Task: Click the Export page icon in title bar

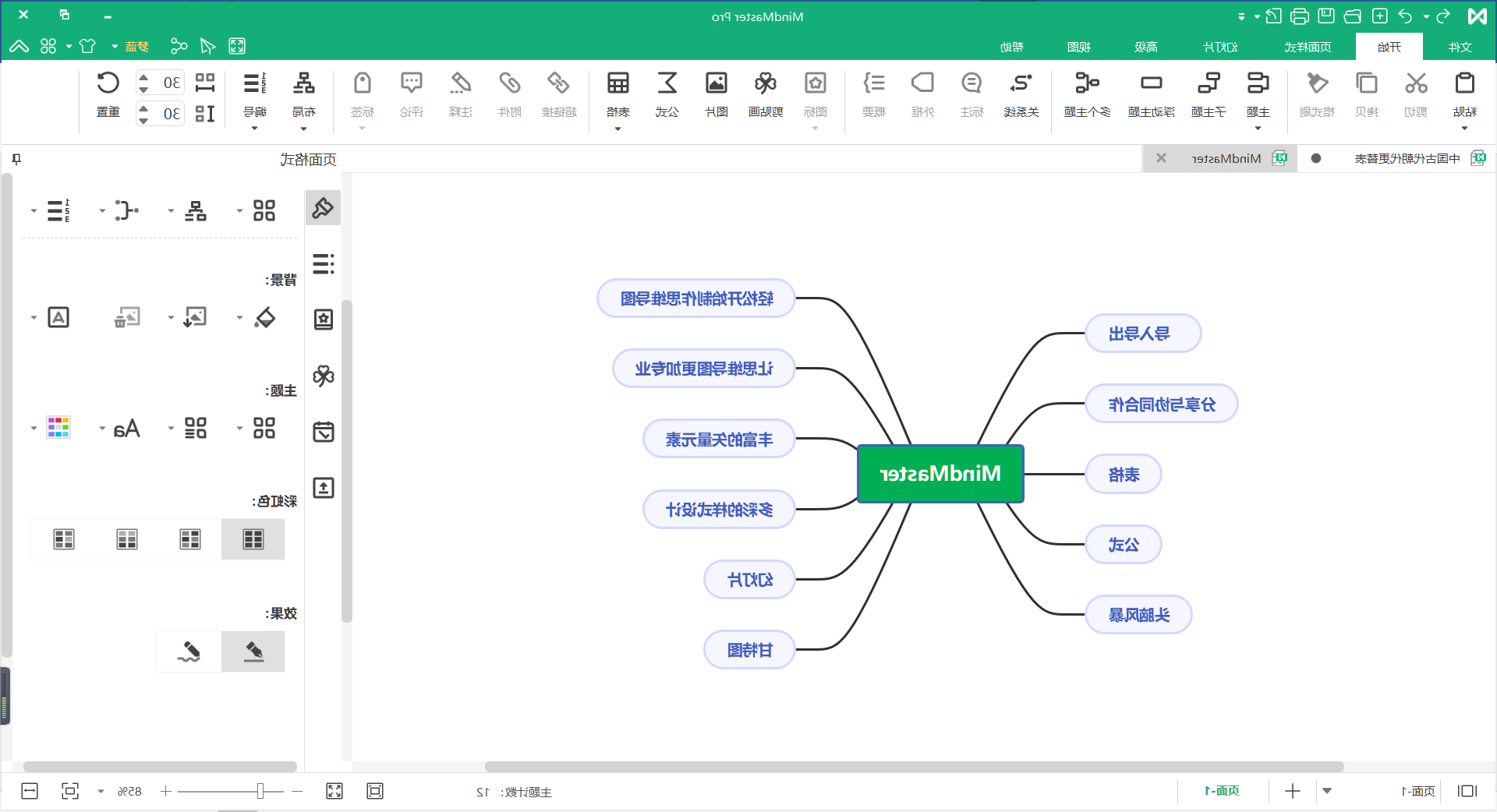Action: (1273, 16)
